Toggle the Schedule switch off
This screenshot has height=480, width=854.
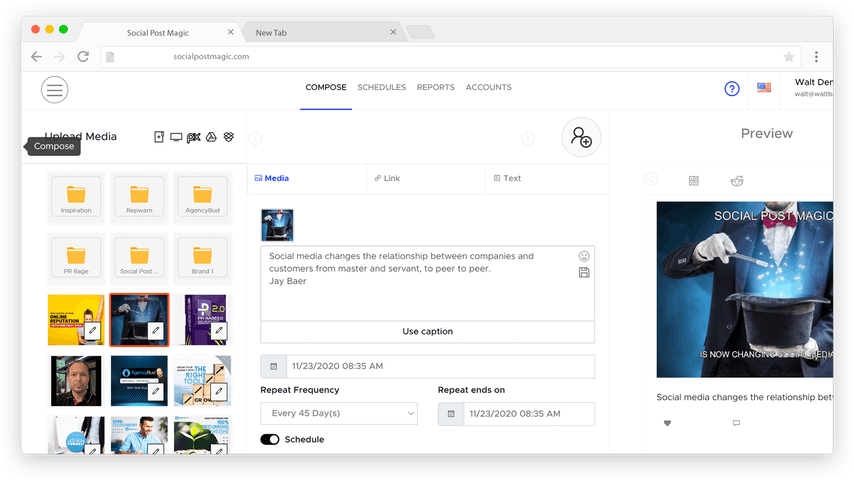(x=270, y=440)
